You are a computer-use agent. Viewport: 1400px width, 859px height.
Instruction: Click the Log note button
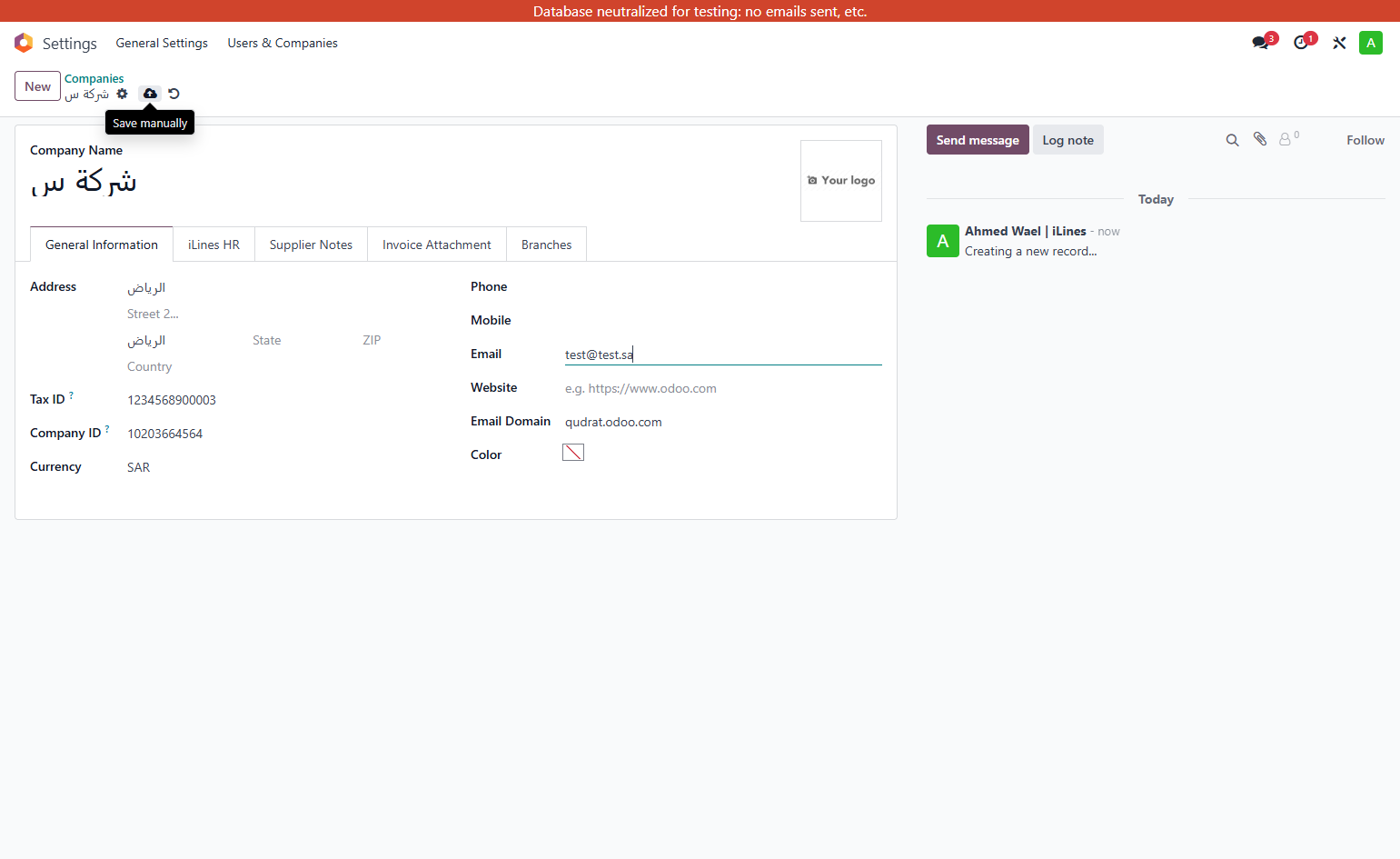(x=1068, y=140)
